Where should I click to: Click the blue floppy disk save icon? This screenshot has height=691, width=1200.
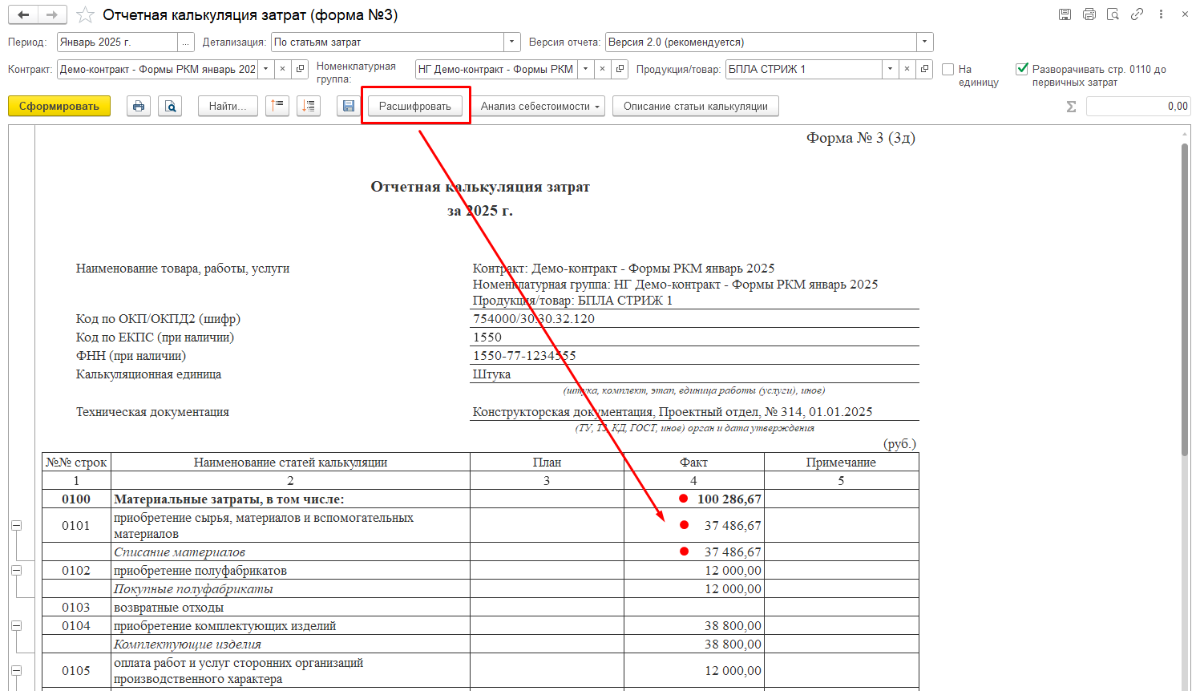348,106
